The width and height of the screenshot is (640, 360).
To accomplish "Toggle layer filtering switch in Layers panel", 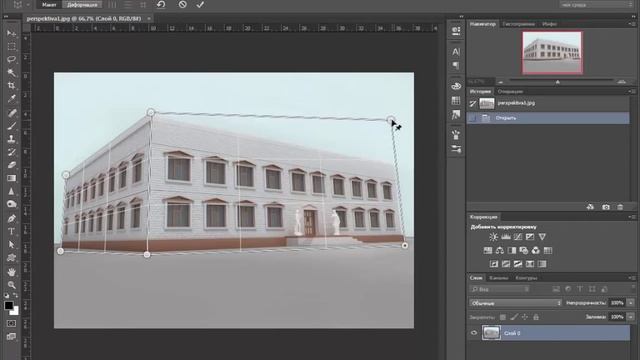I will [633, 288].
